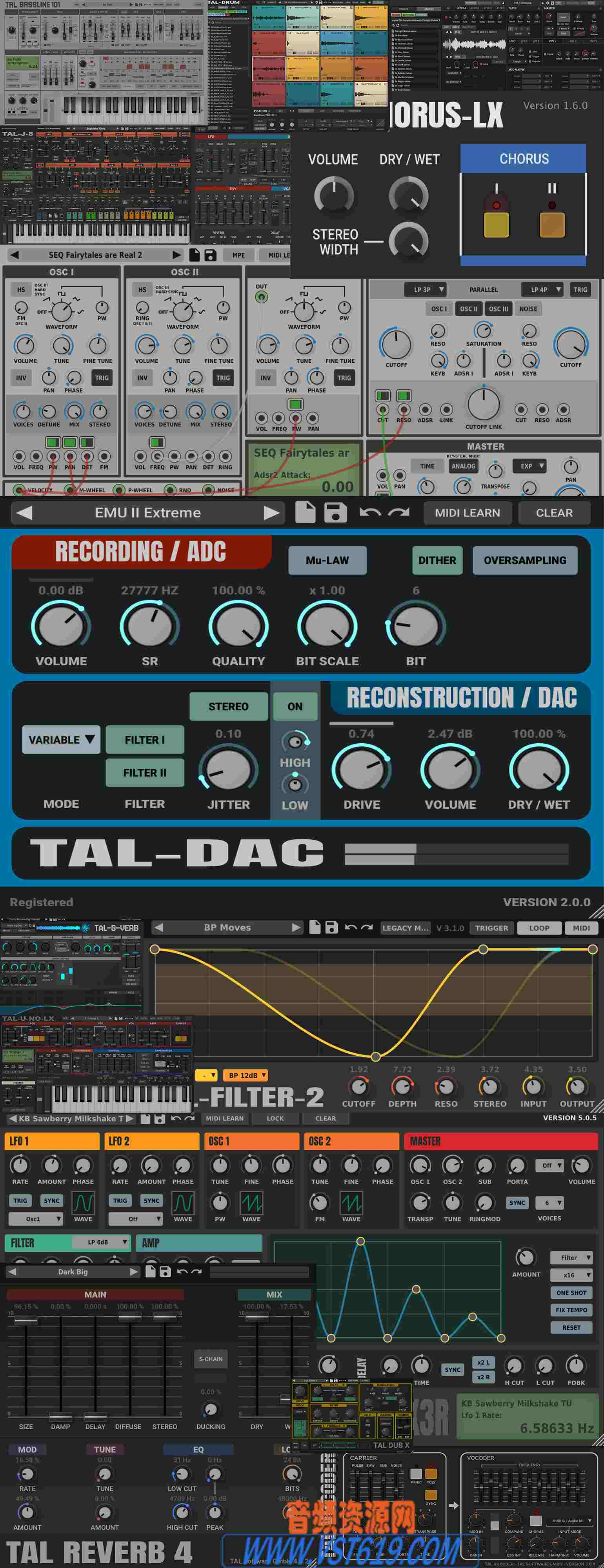604x1568 pixels.
Task: Click the MPE button
Action: pos(239,255)
